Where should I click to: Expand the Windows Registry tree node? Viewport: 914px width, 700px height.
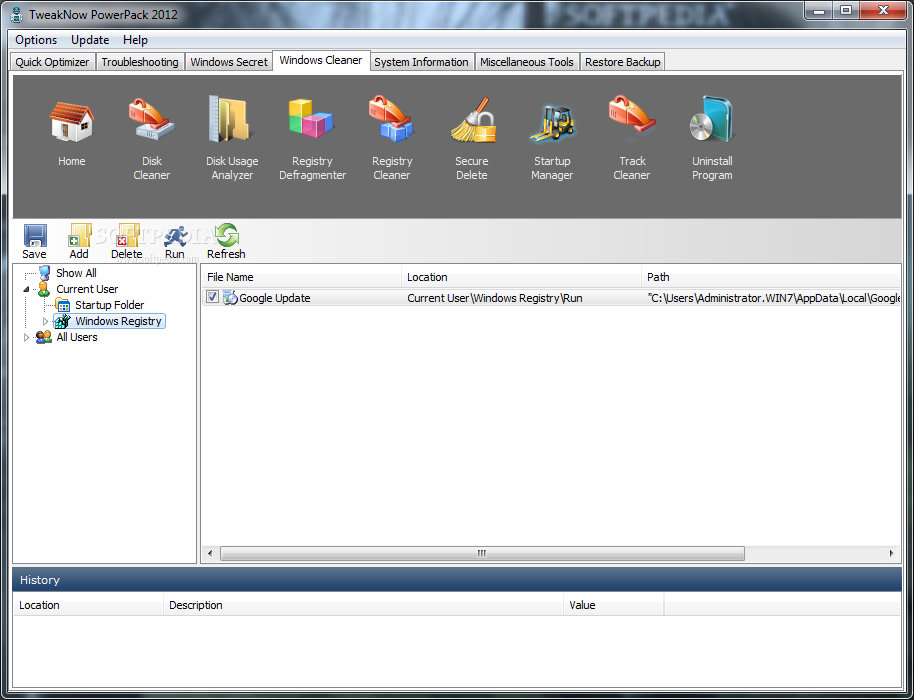pos(45,321)
